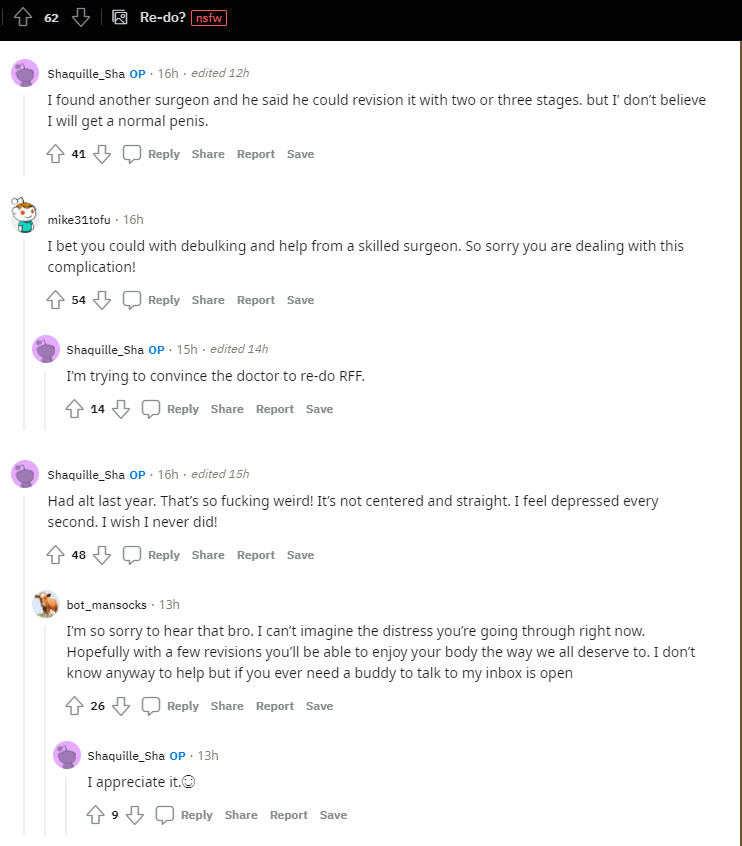Viewport: 742px width, 846px height.
Task: Toggle upvote on the 48-point comment
Action: tap(56, 555)
